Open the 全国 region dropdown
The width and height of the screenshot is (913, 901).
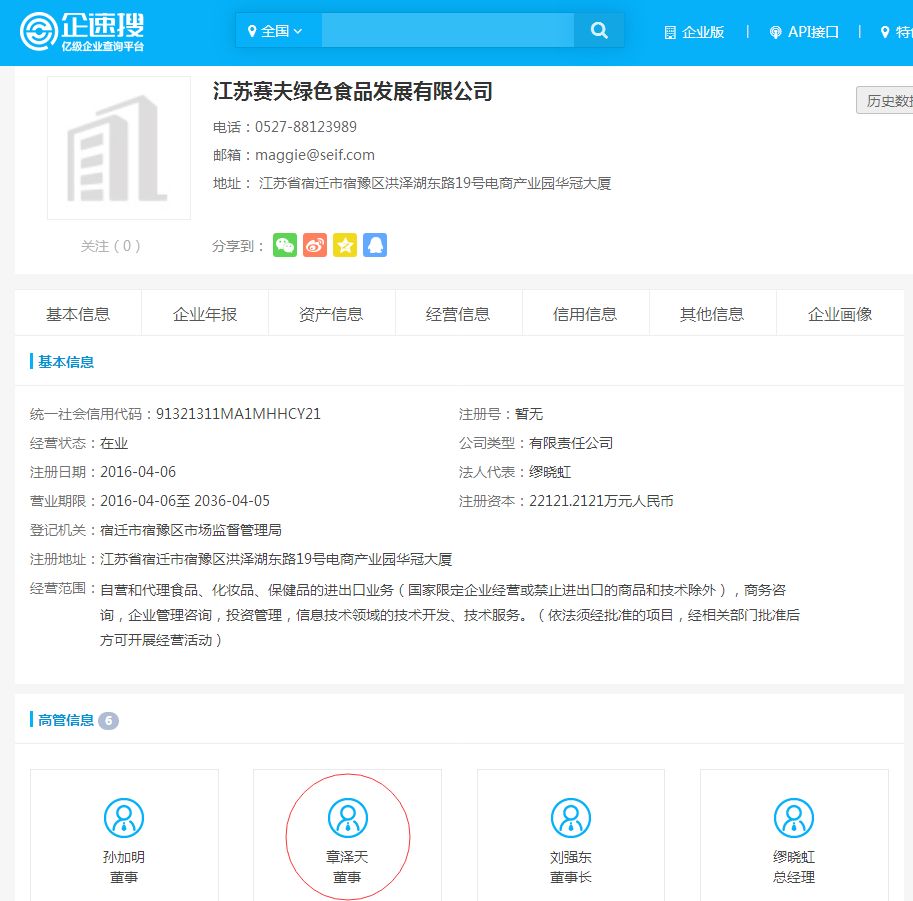point(278,31)
